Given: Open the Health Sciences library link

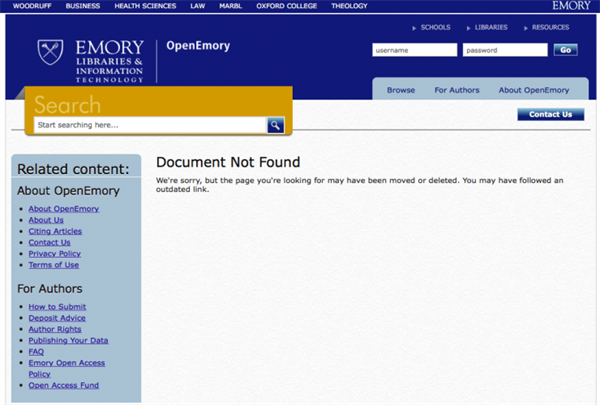Looking at the screenshot, I should point(145,6).
